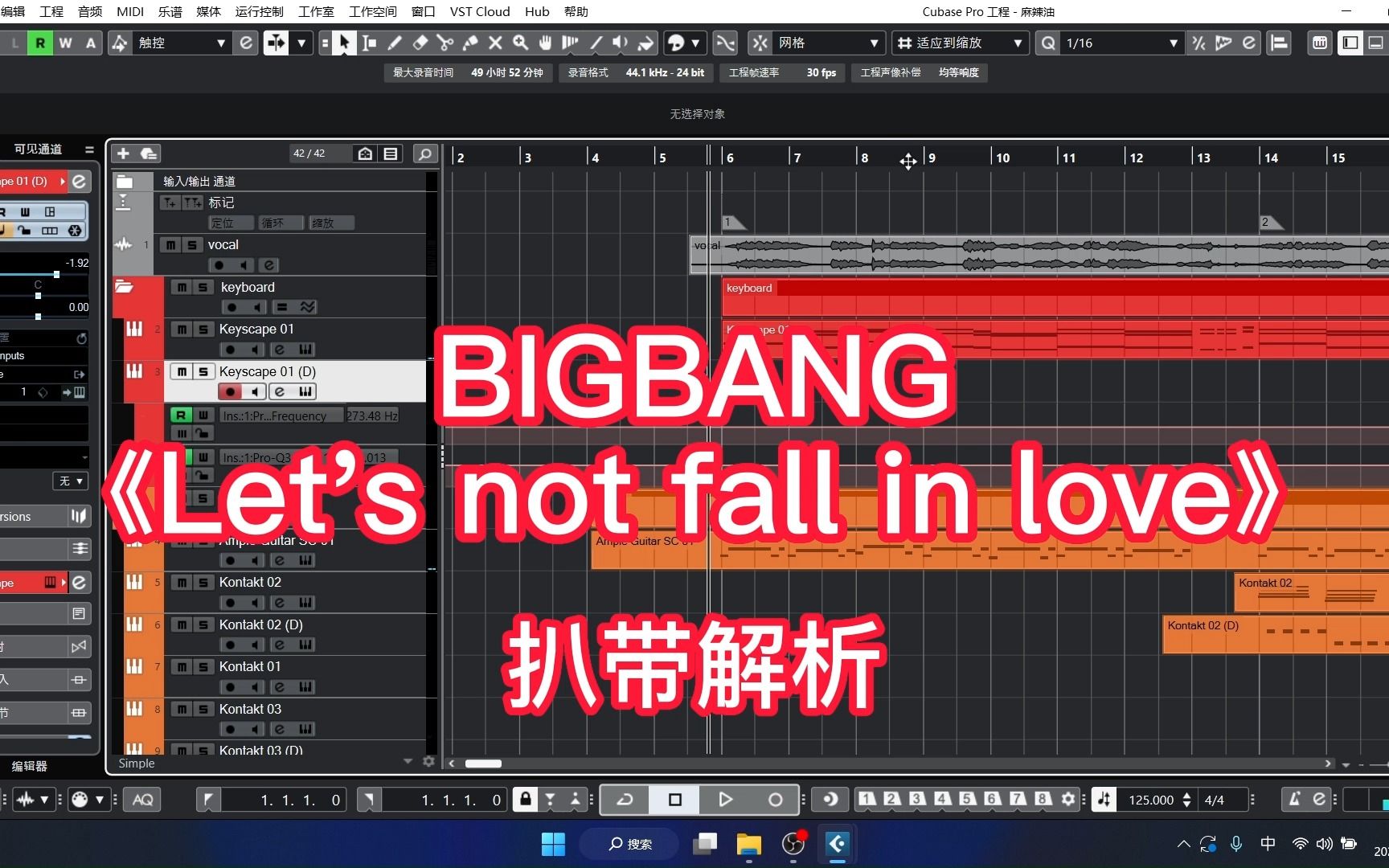Toggle global Write automation W button

coord(65,43)
